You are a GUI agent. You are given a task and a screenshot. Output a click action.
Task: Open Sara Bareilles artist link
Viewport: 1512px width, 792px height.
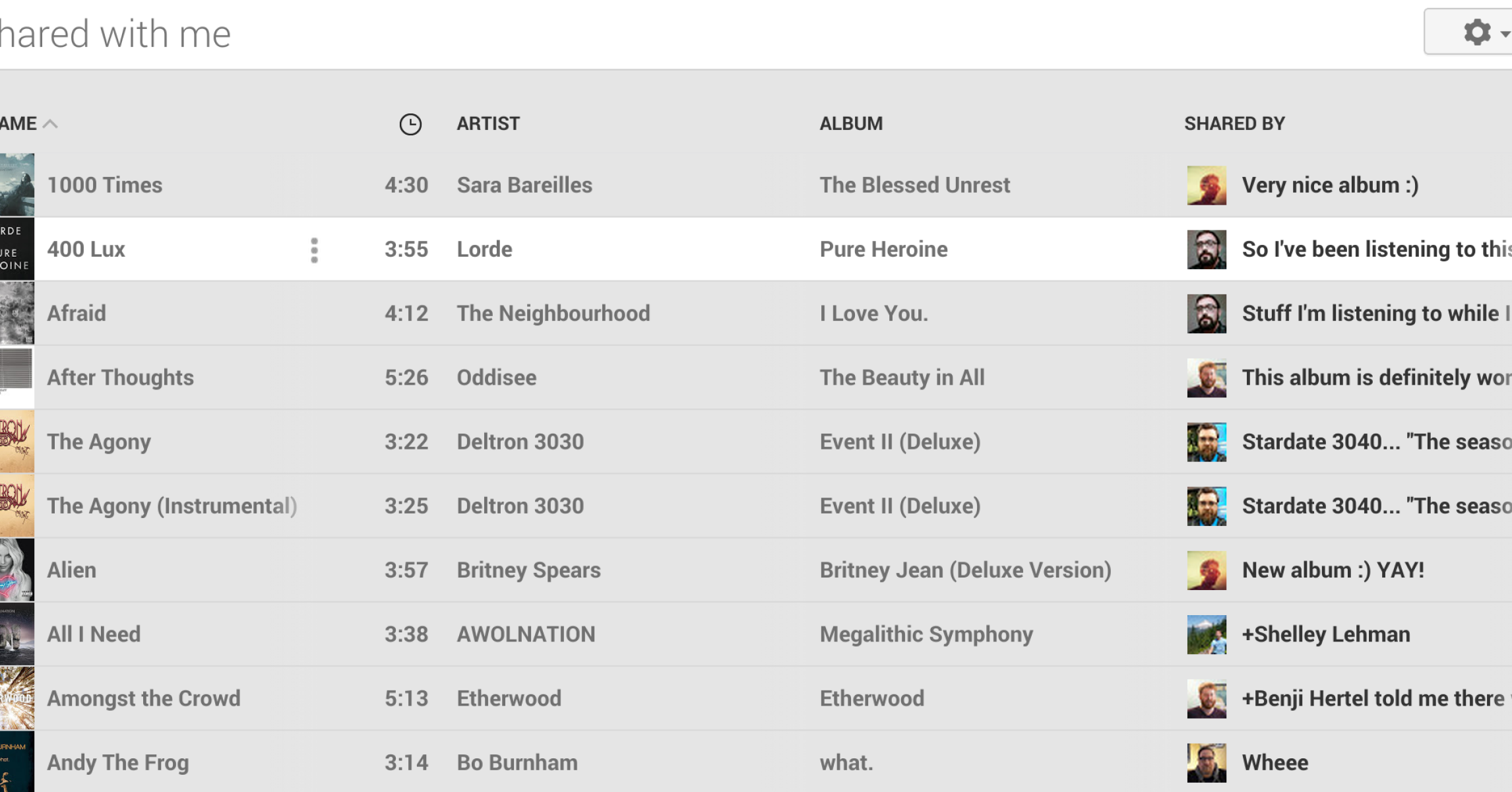click(524, 185)
